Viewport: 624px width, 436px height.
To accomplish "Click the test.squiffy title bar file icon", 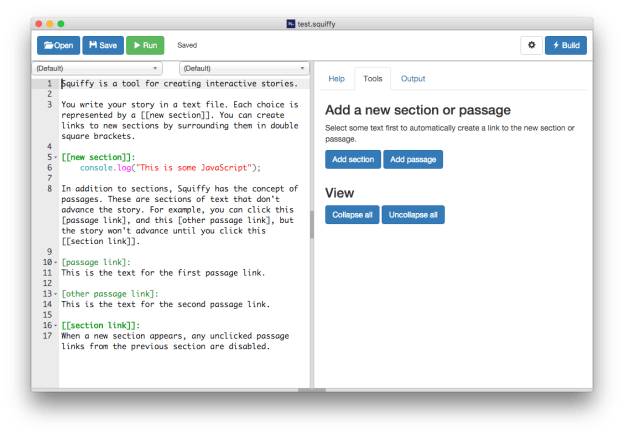I will 291,24.
